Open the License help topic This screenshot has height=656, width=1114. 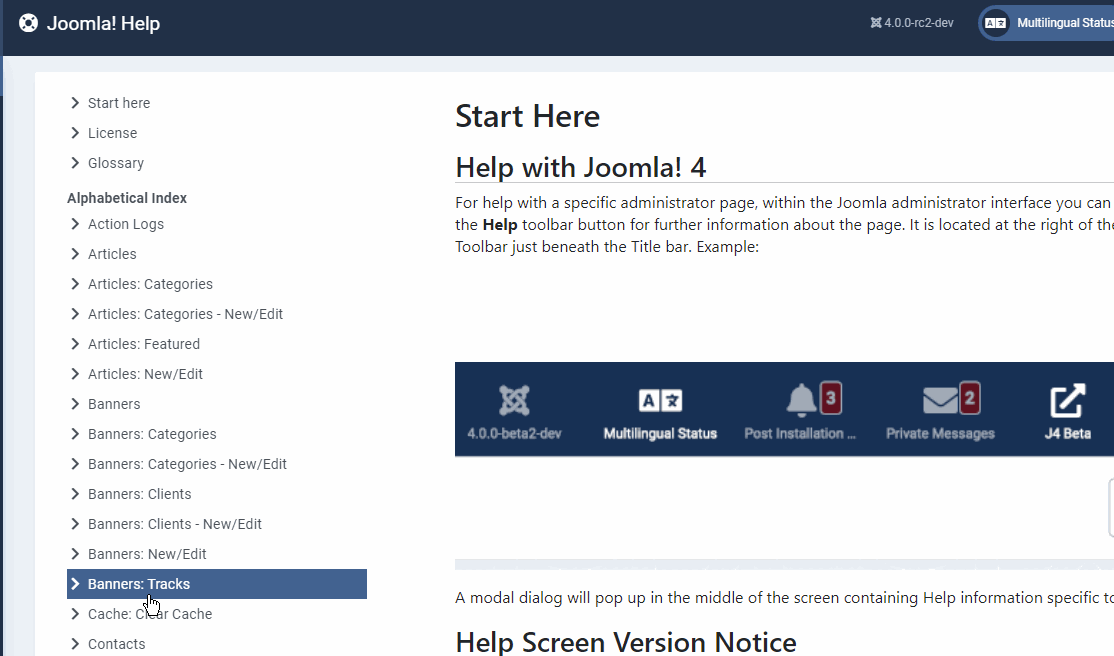[x=112, y=133]
